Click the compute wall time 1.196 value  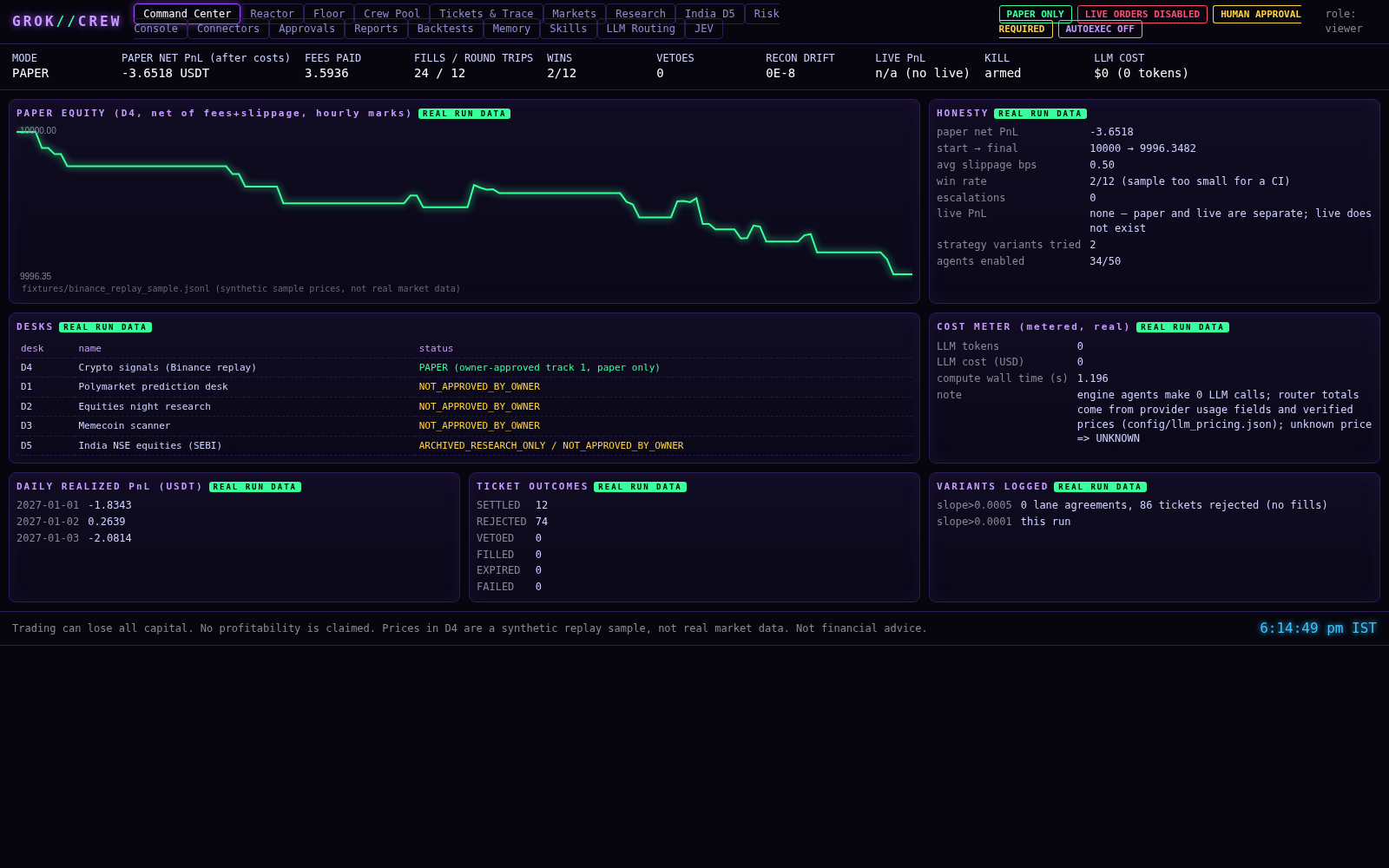coord(1093,378)
